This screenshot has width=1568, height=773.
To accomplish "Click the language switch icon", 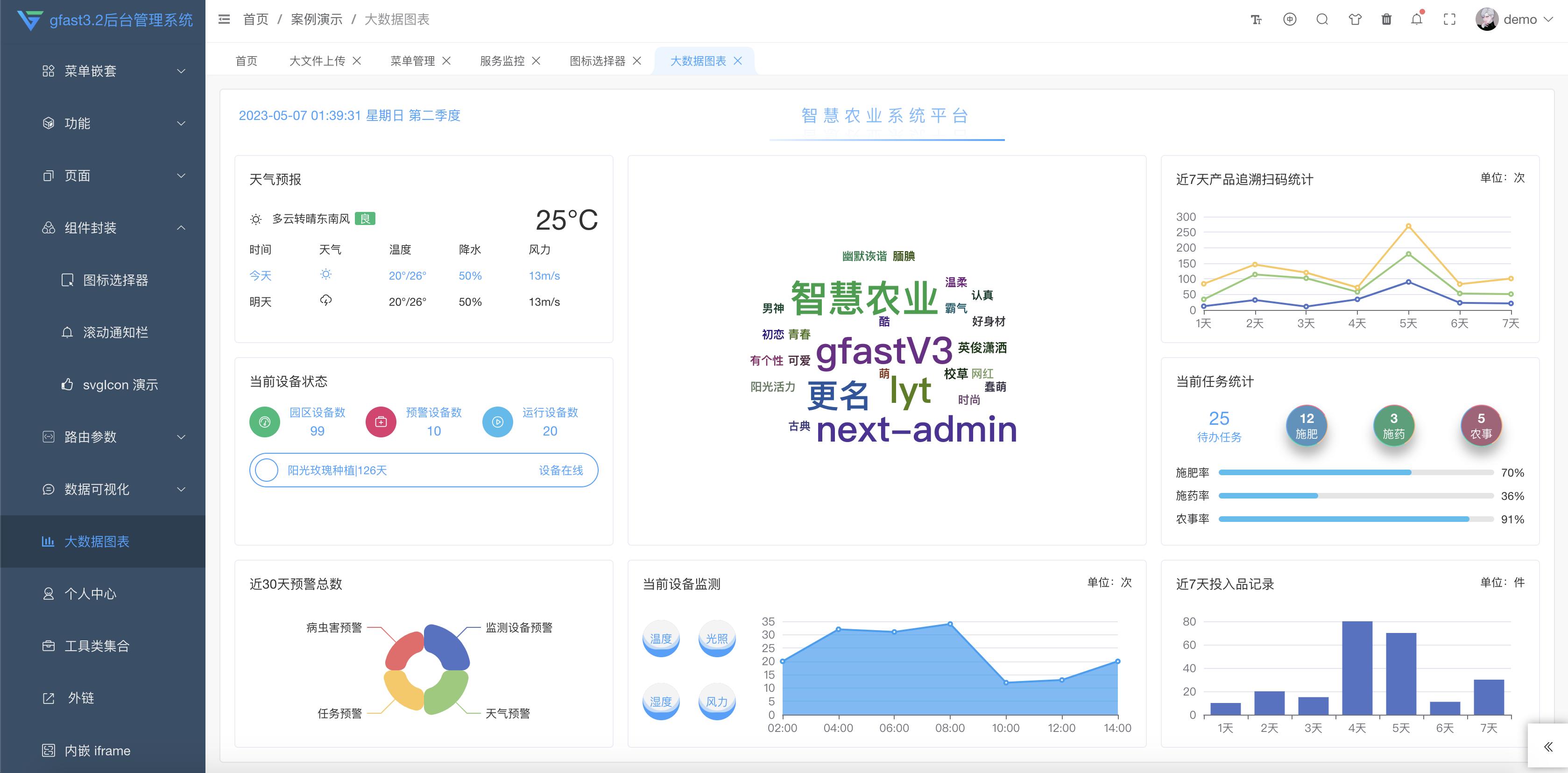I will click(x=1290, y=19).
